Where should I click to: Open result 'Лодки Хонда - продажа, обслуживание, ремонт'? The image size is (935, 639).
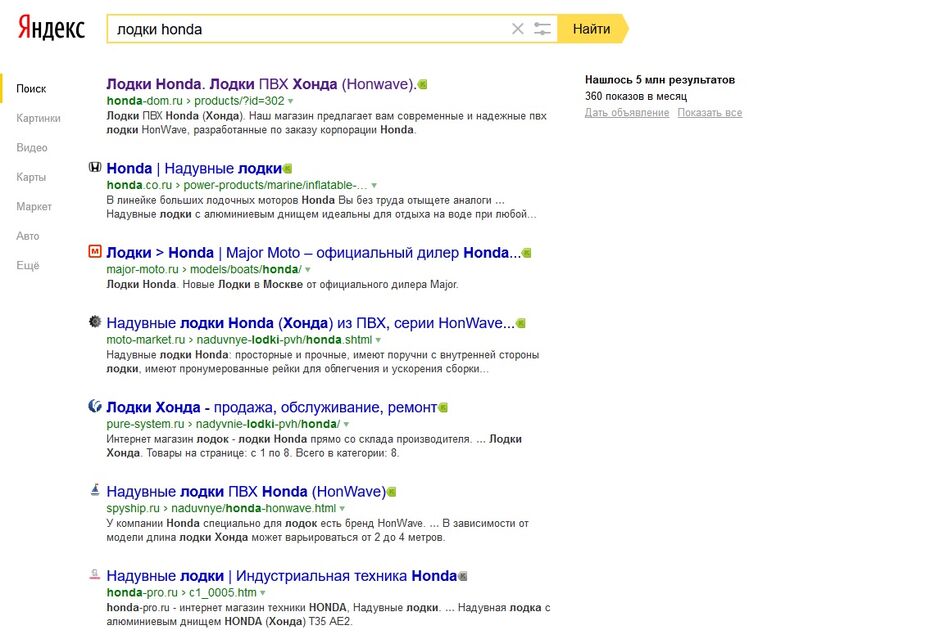click(272, 407)
